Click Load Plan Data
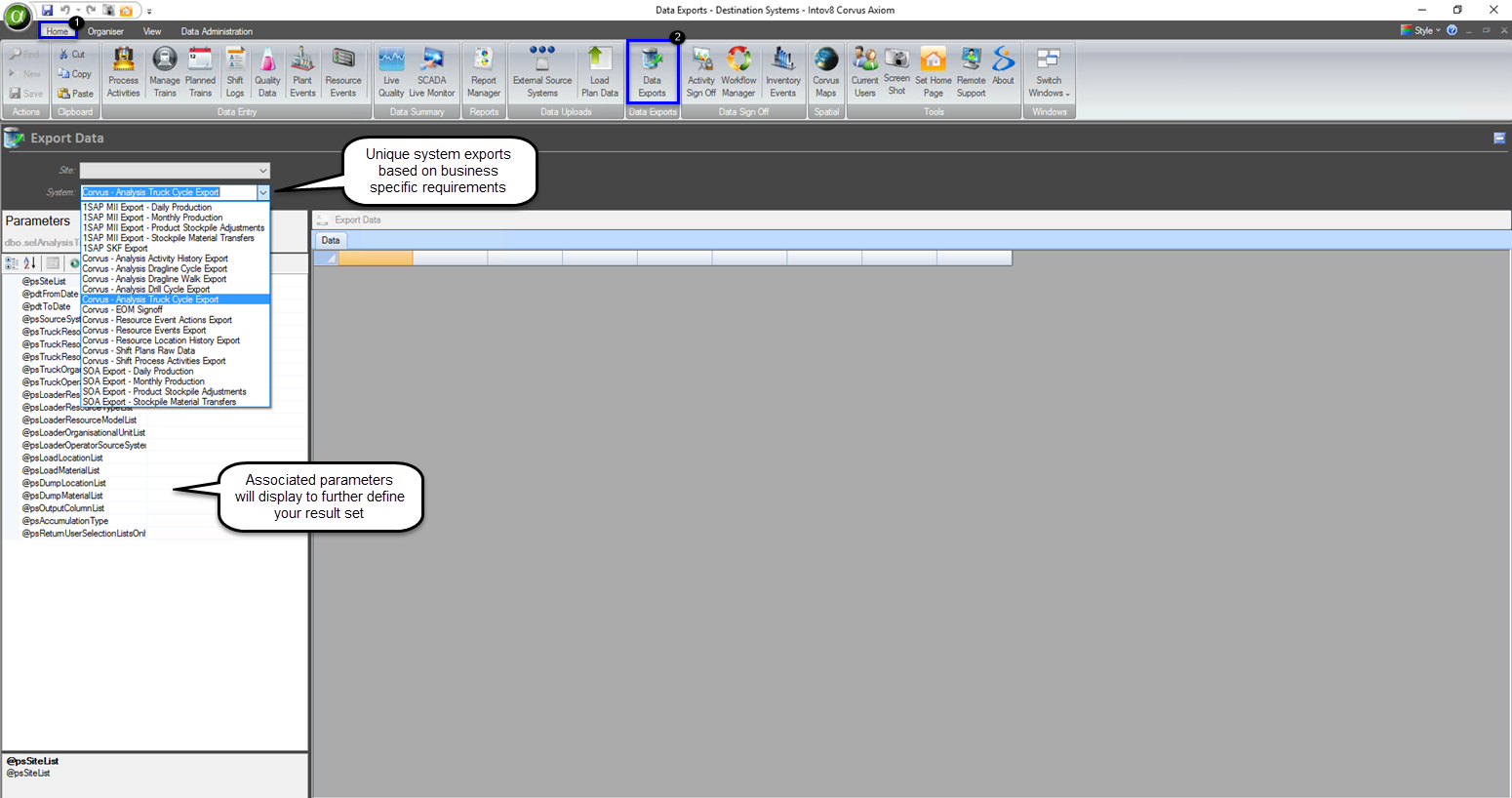The height and width of the screenshot is (798, 1512). (x=600, y=72)
